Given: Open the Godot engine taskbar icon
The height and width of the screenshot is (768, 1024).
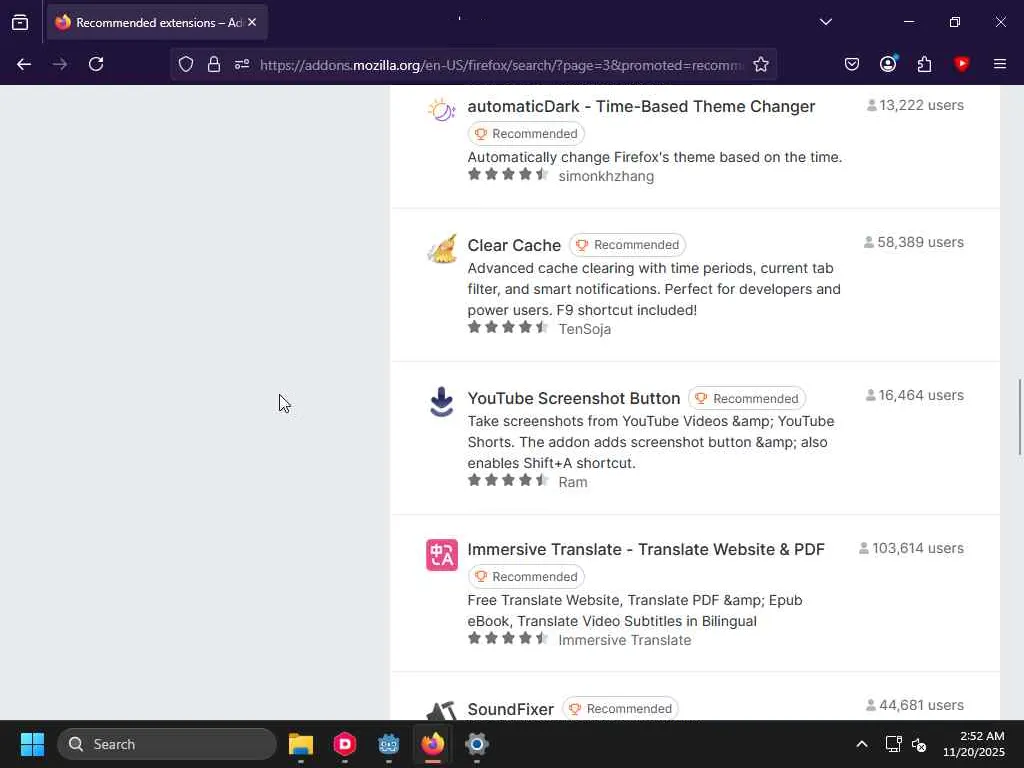Looking at the screenshot, I should pyautogui.click(x=389, y=744).
